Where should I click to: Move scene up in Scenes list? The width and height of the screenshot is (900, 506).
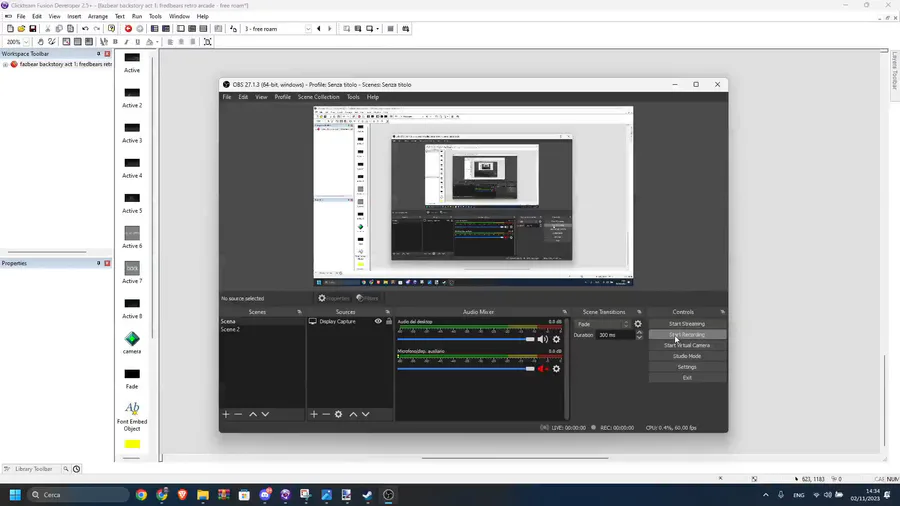[x=253, y=414]
